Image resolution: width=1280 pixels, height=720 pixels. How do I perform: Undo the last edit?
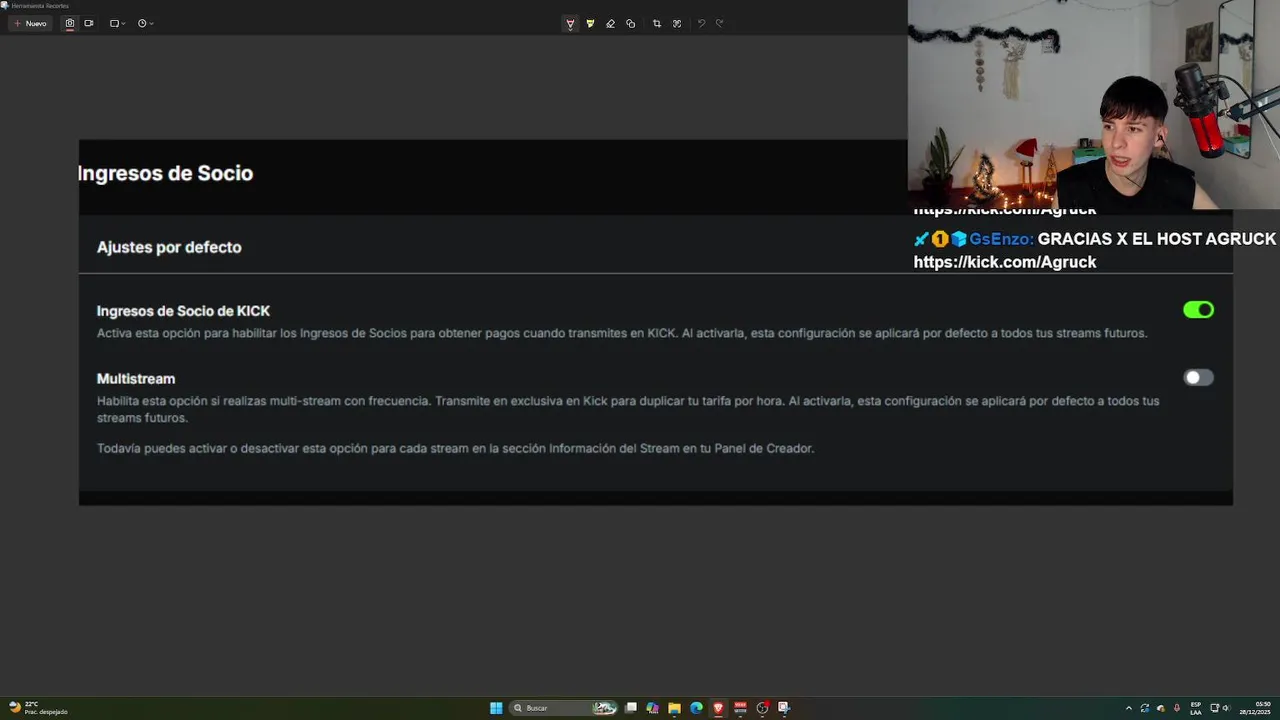[701, 23]
